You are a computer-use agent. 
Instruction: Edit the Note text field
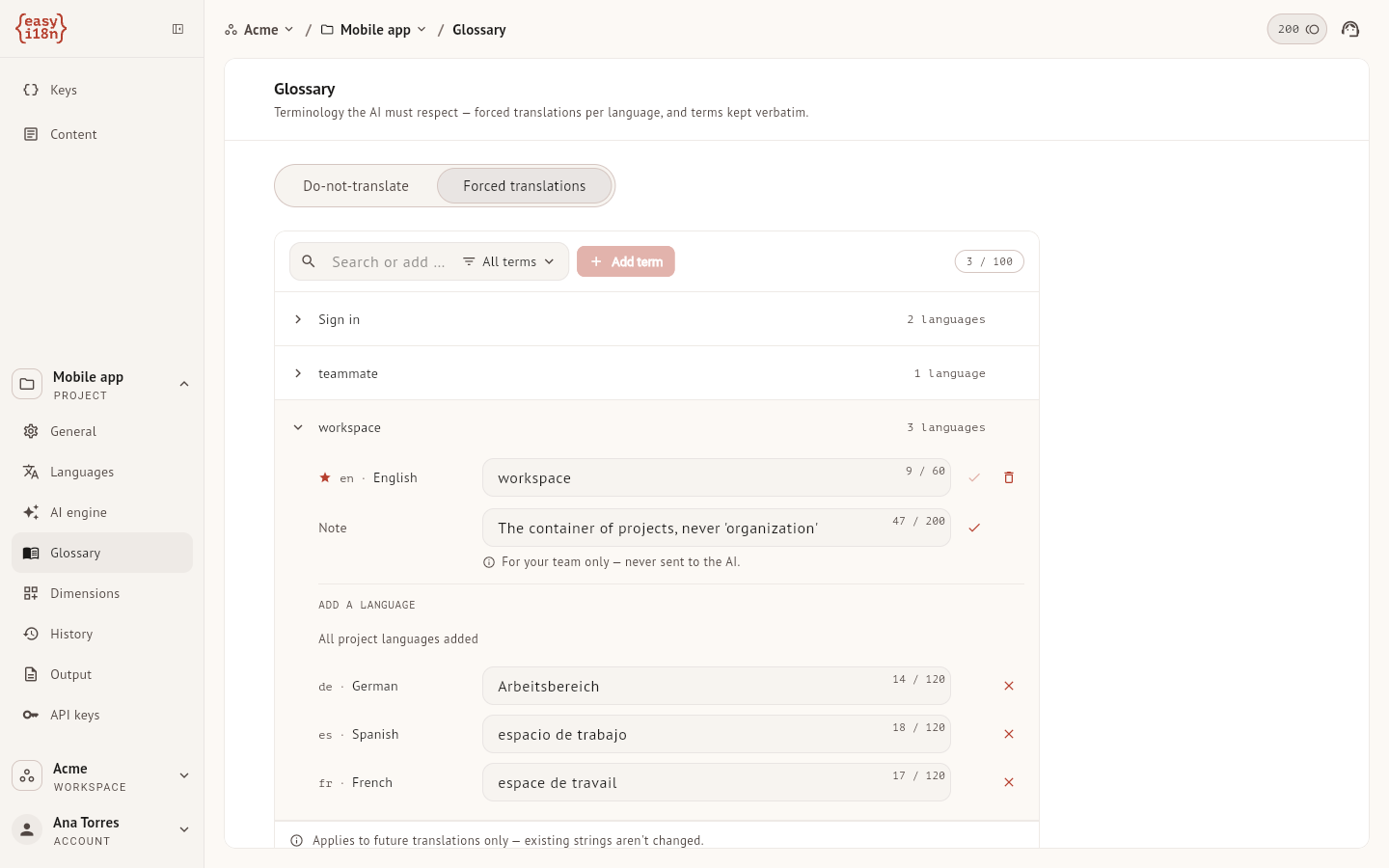tap(717, 528)
